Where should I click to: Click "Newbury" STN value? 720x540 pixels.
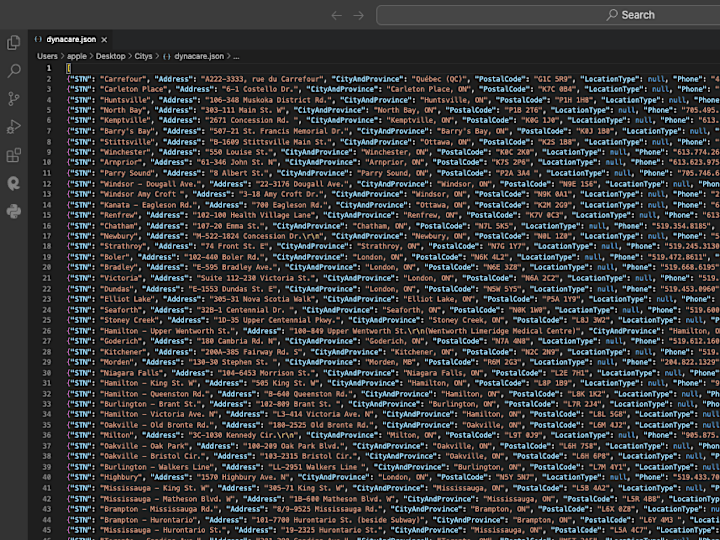coord(119,236)
